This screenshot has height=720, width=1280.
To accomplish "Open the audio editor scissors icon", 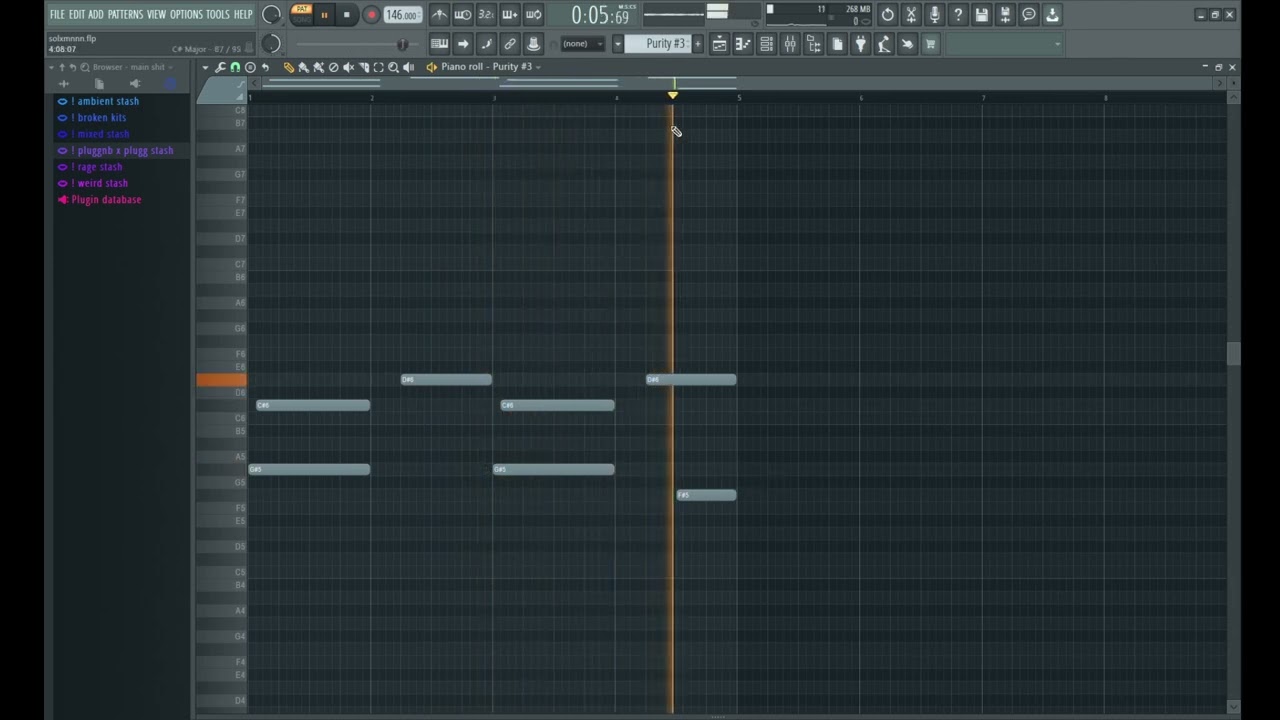I will [x=911, y=15].
